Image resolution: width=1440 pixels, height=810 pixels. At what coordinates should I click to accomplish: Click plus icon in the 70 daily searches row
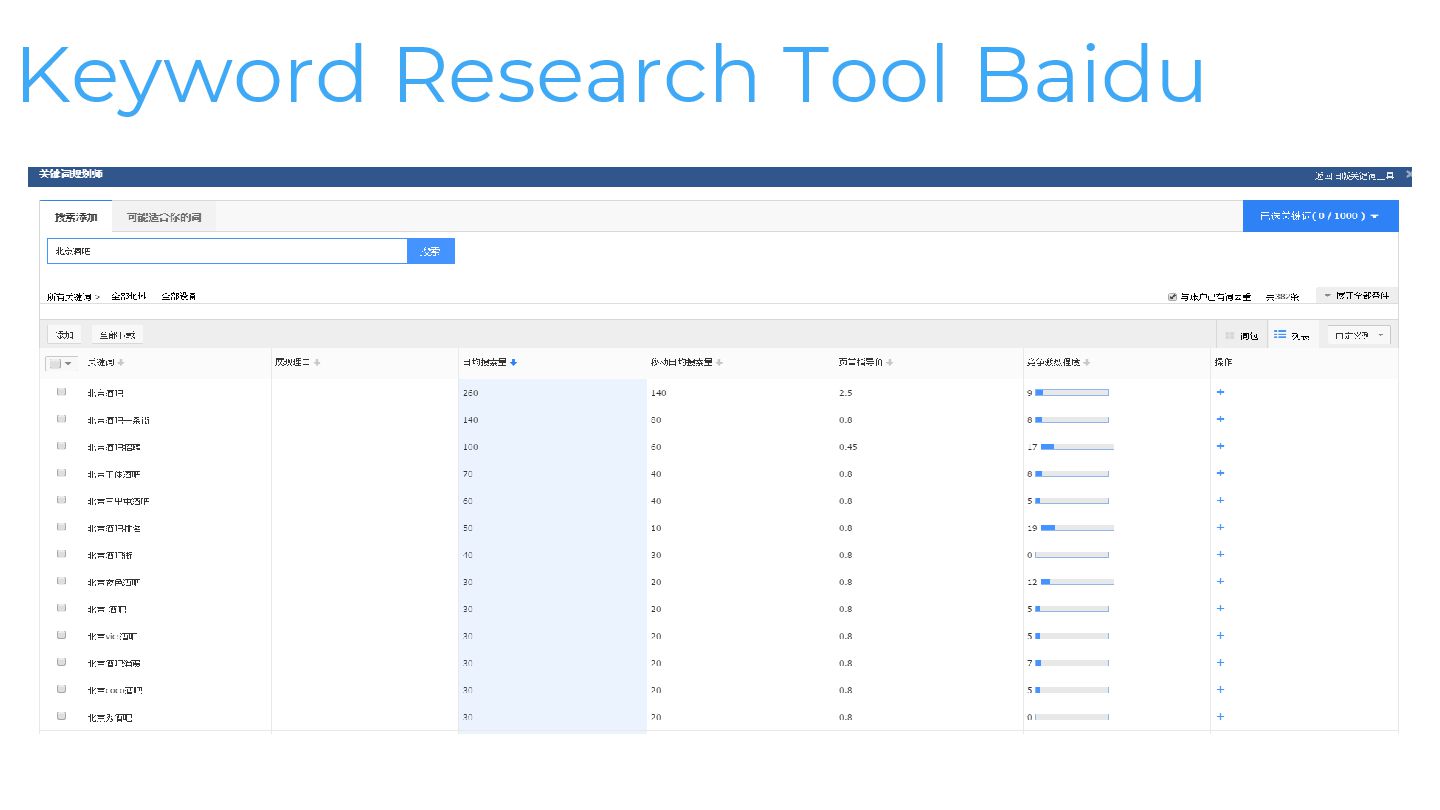tap(1220, 473)
